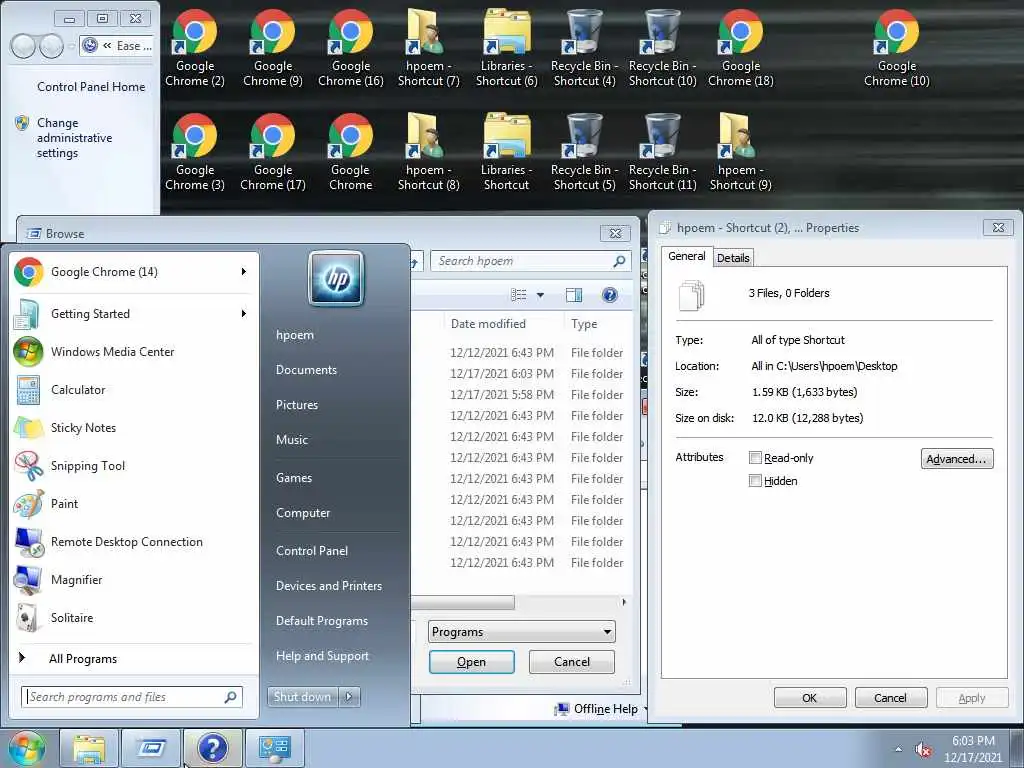Open Libraries - Shortcut (6) desktop icon
Image resolution: width=1024 pixels, height=768 pixels.
507,48
